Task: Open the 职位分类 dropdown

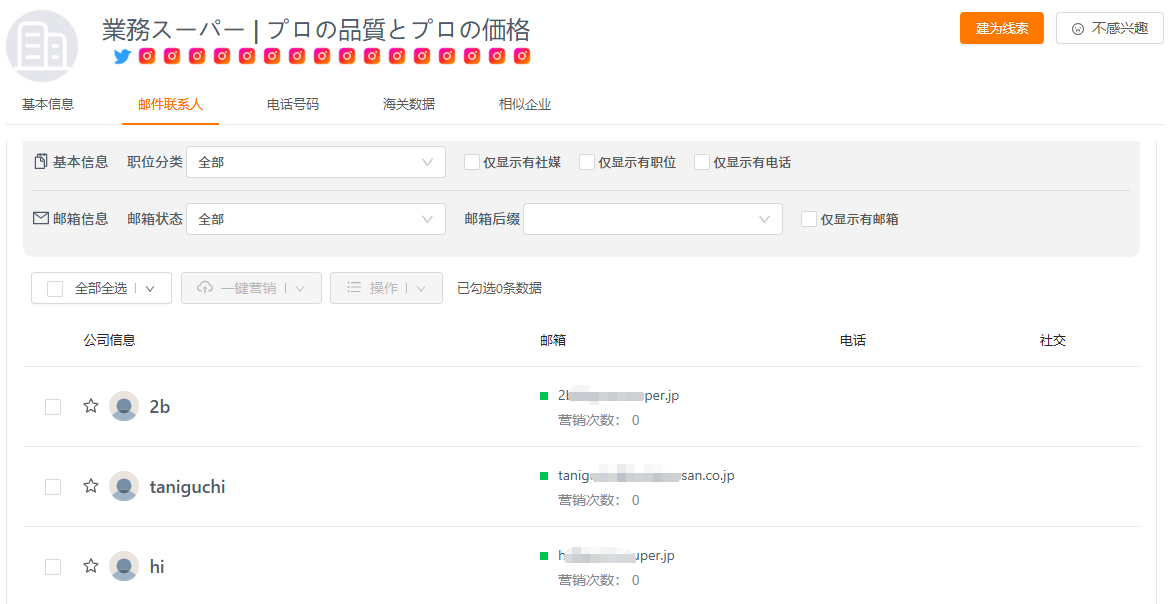Action: coord(316,162)
